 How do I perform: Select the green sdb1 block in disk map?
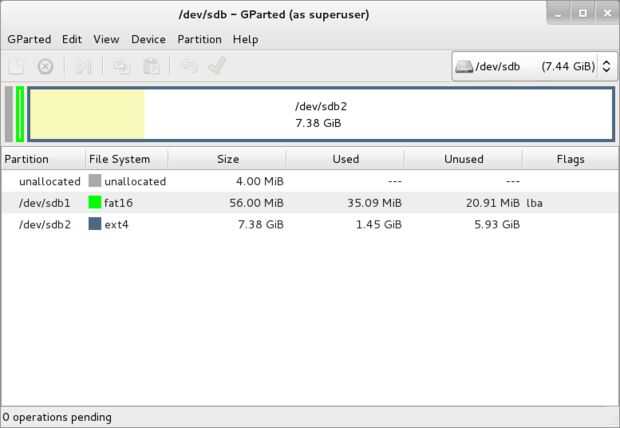click(20, 114)
